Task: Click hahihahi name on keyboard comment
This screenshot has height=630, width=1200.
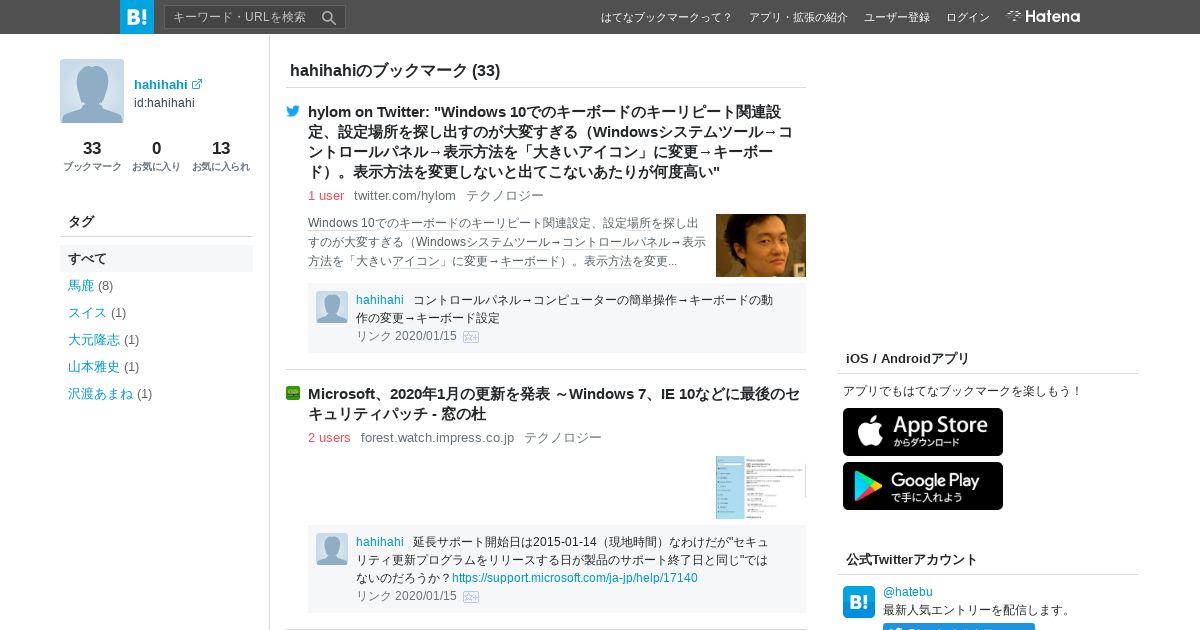Action: click(380, 300)
